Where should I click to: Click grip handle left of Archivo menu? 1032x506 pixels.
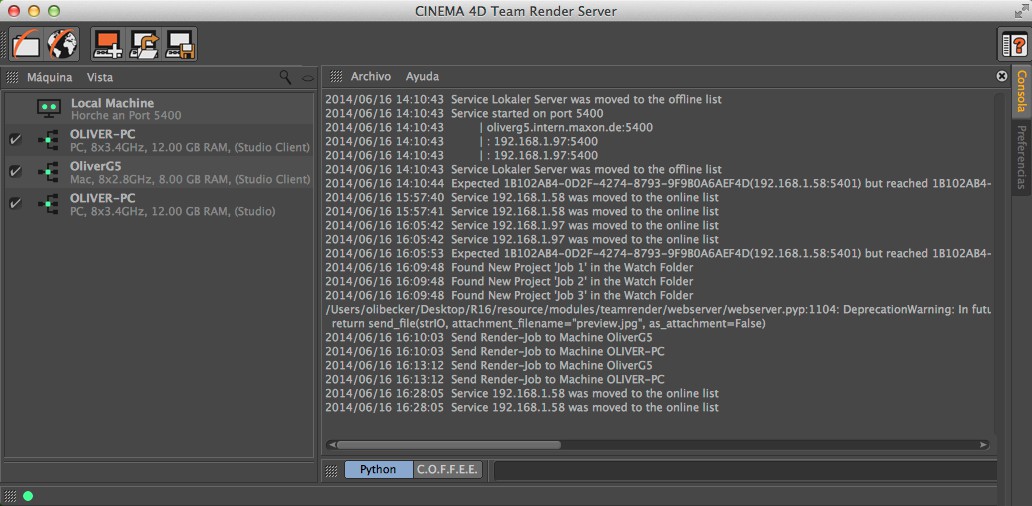[x=336, y=77]
